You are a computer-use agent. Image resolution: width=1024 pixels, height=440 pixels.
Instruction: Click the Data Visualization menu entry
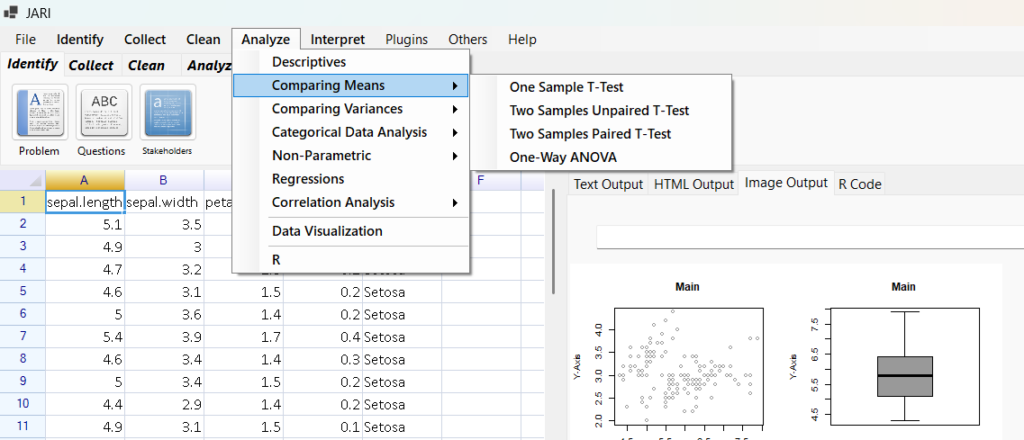point(327,231)
